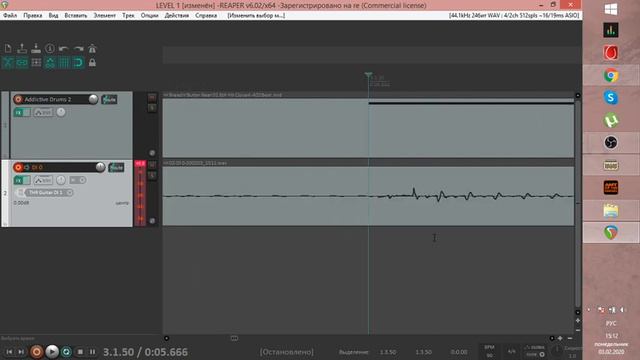This screenshot has height=360, width=640.
Task: Click the audio info in menu bar
Action: coord(514,16)
